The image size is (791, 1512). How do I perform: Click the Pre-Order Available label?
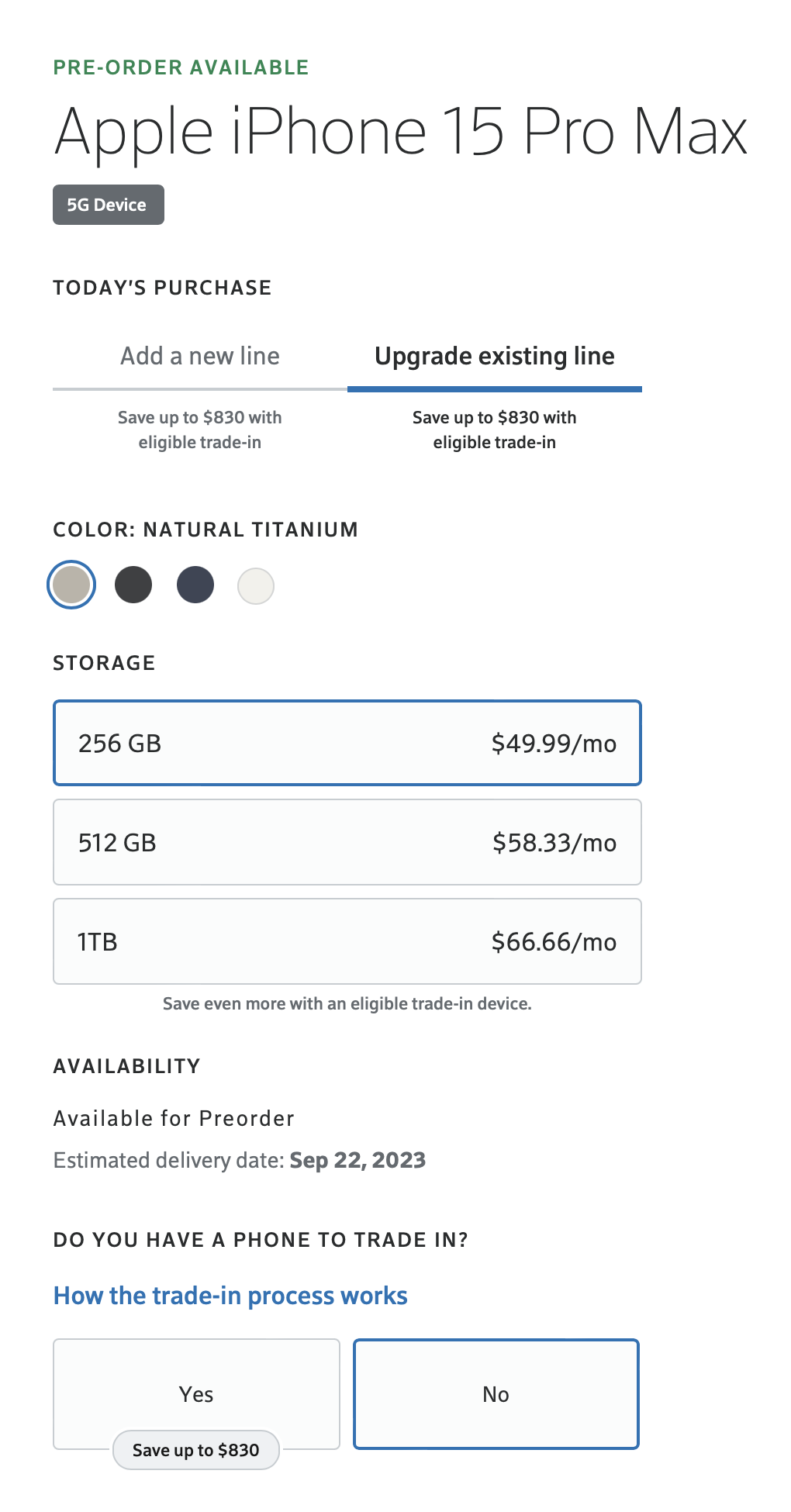click(x=181, y=67)
